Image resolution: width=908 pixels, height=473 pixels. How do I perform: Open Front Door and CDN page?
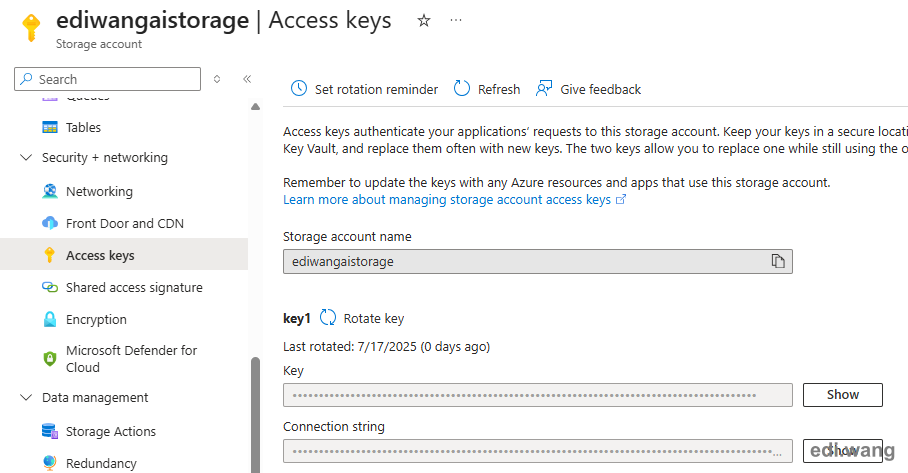coord(124,223)
